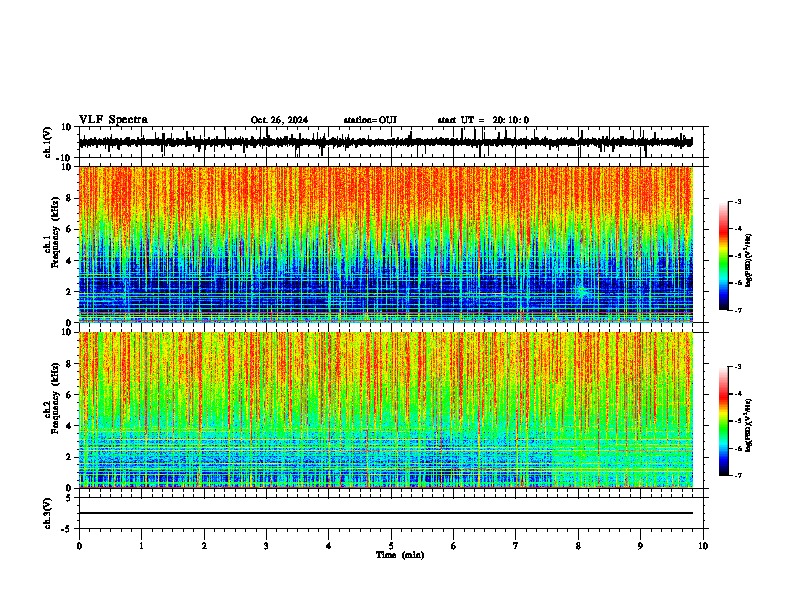Screen dimensions: 792x612
Task: Click the "6" kHz tick on ch.2 frequency axis
Action: point(70,395)
